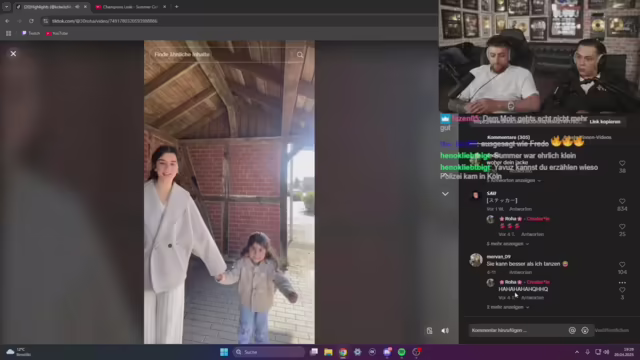640x360 pixels.
Task: Click the 'Link kopieren' button
Action: [x=604, y=122]
